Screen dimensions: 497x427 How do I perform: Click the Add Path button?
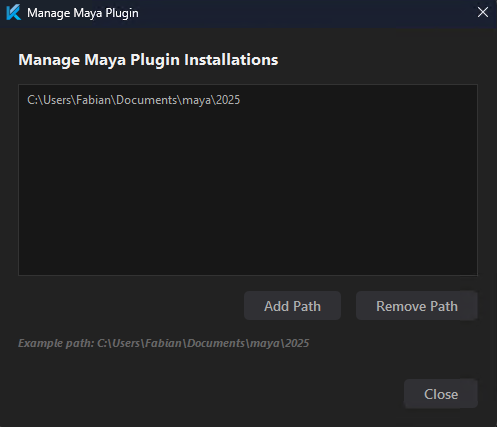[x=292, y=306]
